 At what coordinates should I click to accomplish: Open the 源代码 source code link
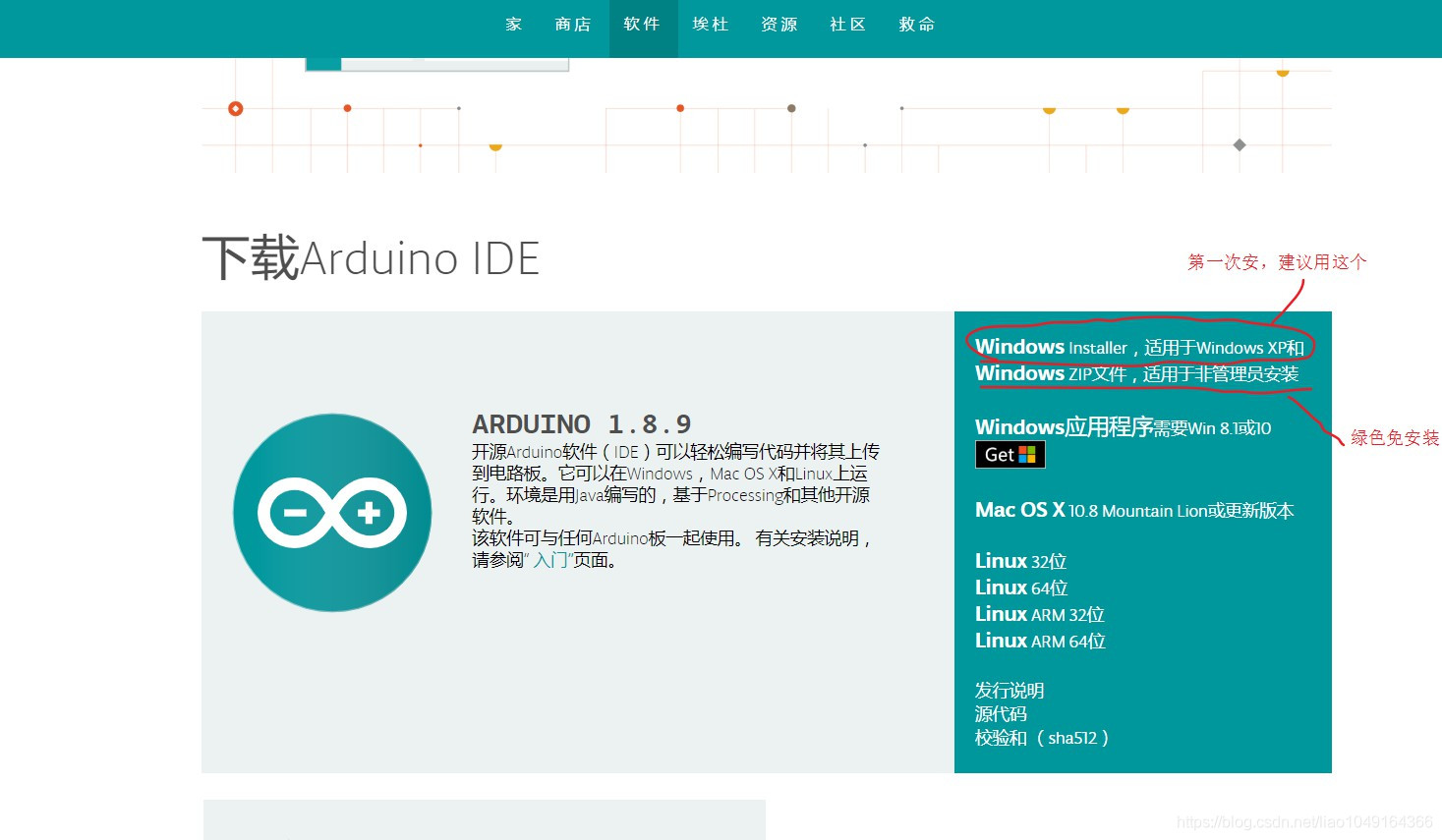click(1001, 714)
